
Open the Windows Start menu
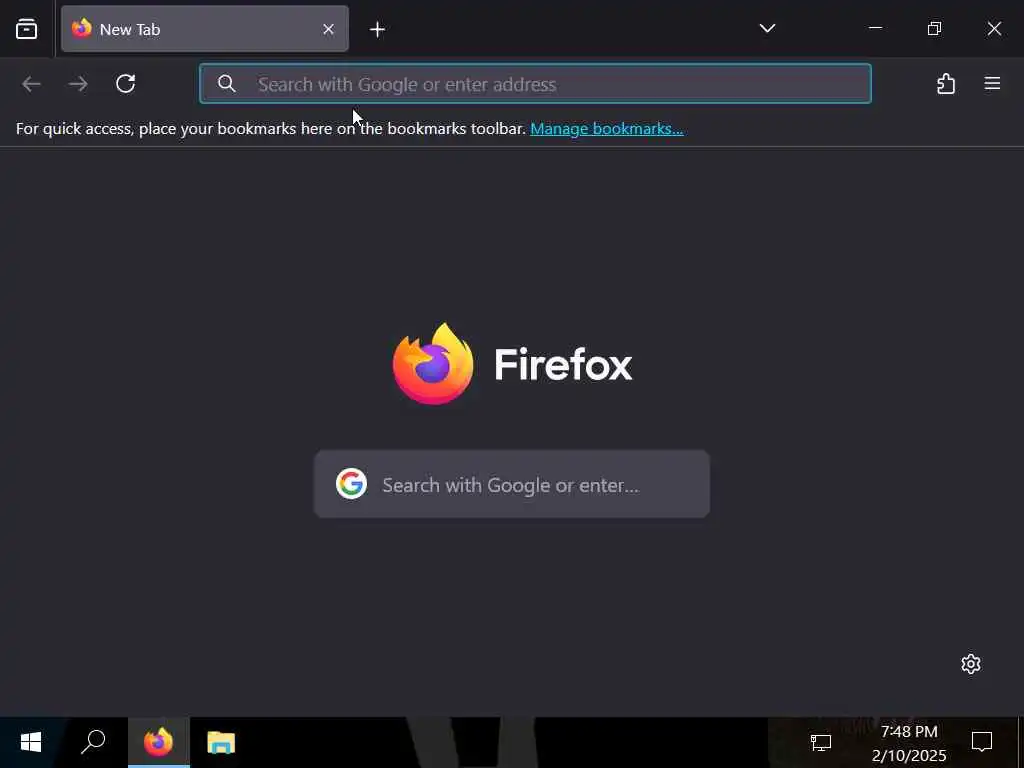click(31, 742)
